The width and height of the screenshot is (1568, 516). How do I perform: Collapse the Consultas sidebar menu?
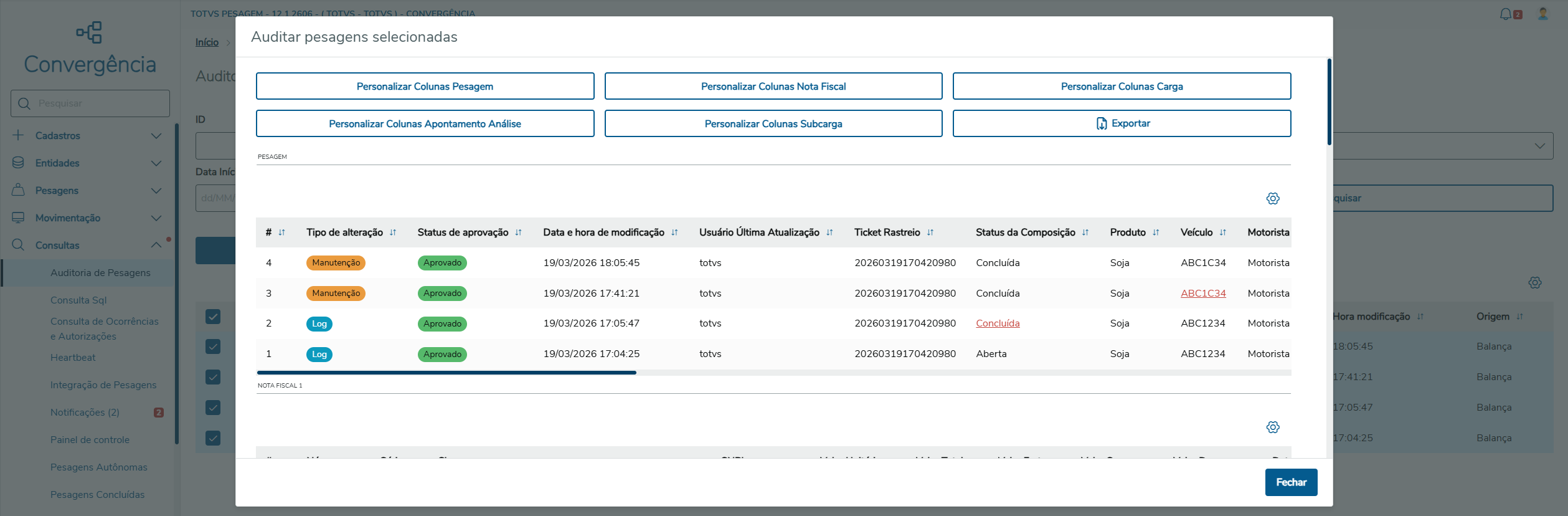pyautogui.click(x=87, y=246)
